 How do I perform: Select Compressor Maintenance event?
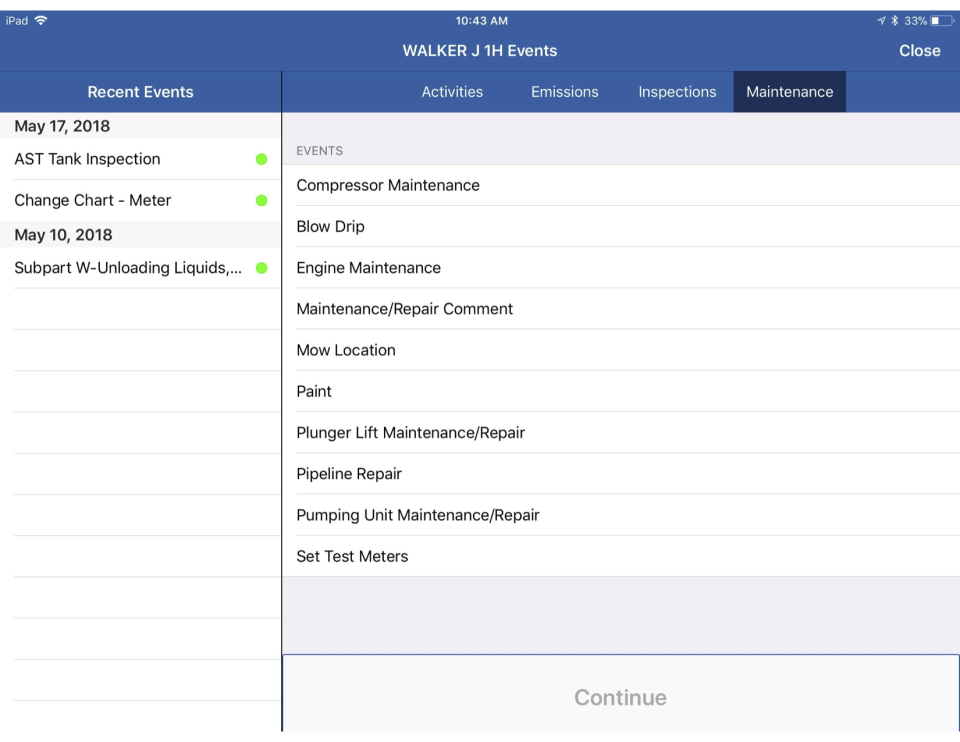tap(388, 185)
